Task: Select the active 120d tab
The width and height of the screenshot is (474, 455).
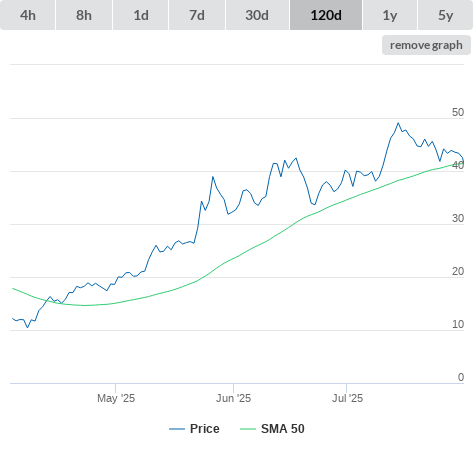Action: point(326,15)
